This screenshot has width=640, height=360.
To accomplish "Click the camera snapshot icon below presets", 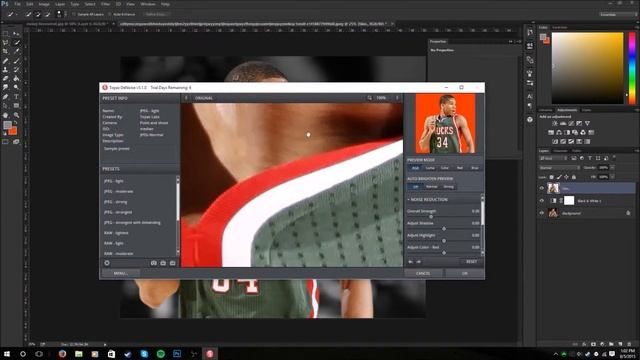I will 153,263.
